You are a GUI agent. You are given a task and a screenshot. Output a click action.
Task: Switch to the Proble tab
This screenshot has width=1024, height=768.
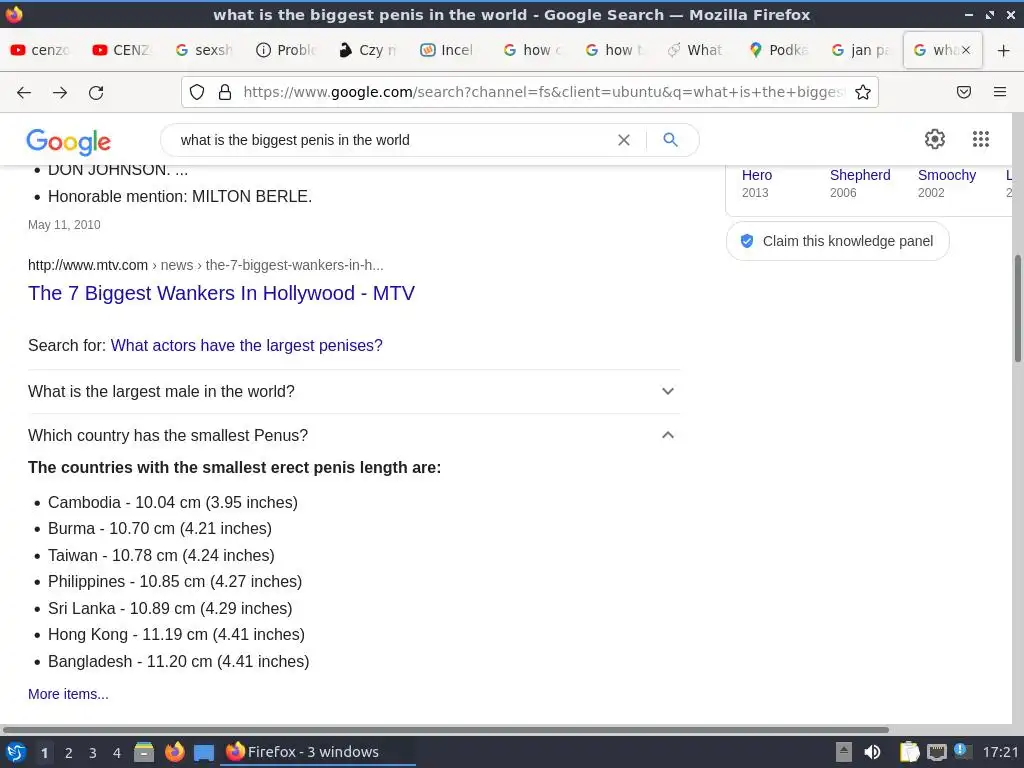click(286, 50)
